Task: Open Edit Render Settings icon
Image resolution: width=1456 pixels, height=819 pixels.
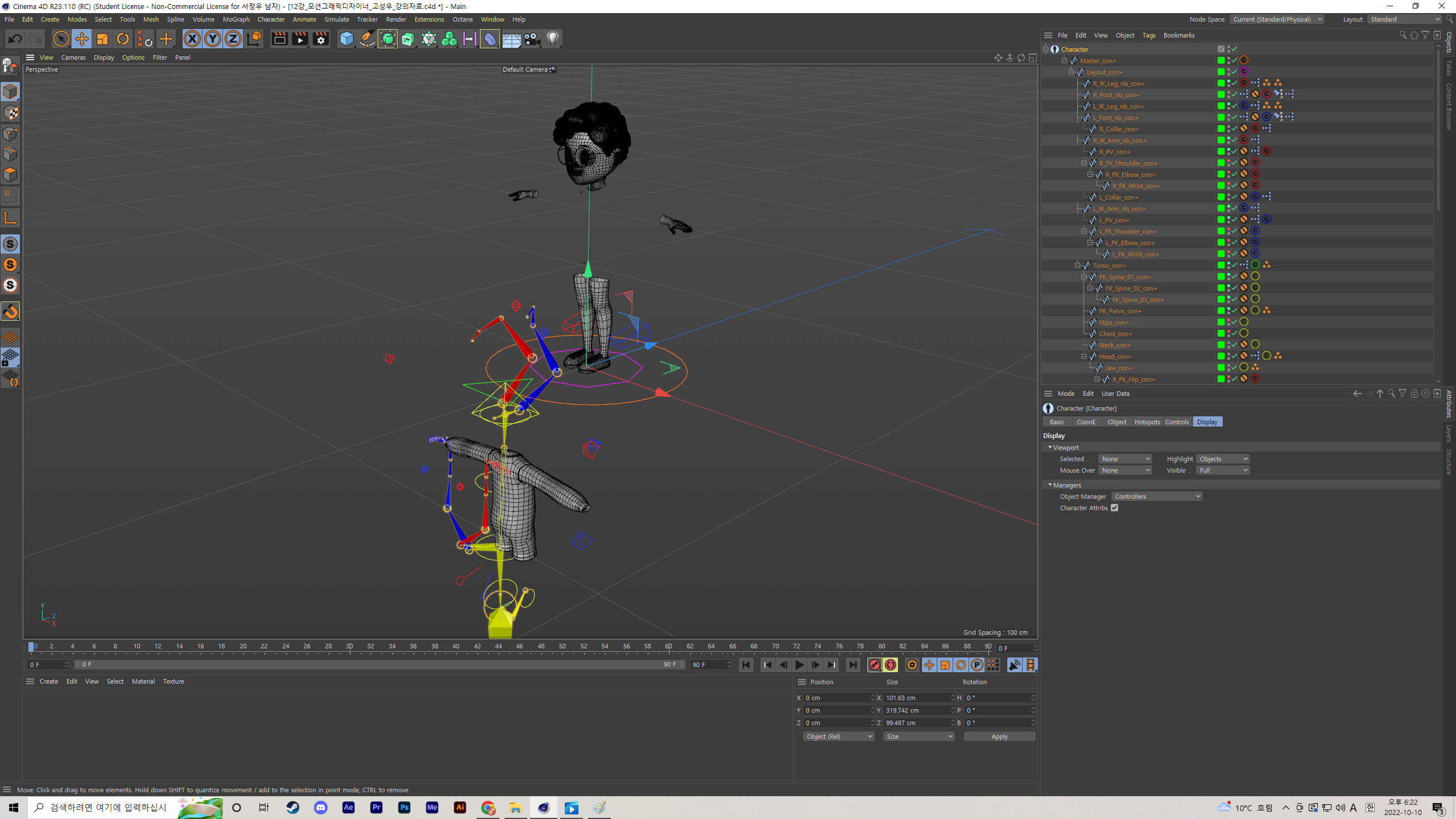Action: coord(321,39)
